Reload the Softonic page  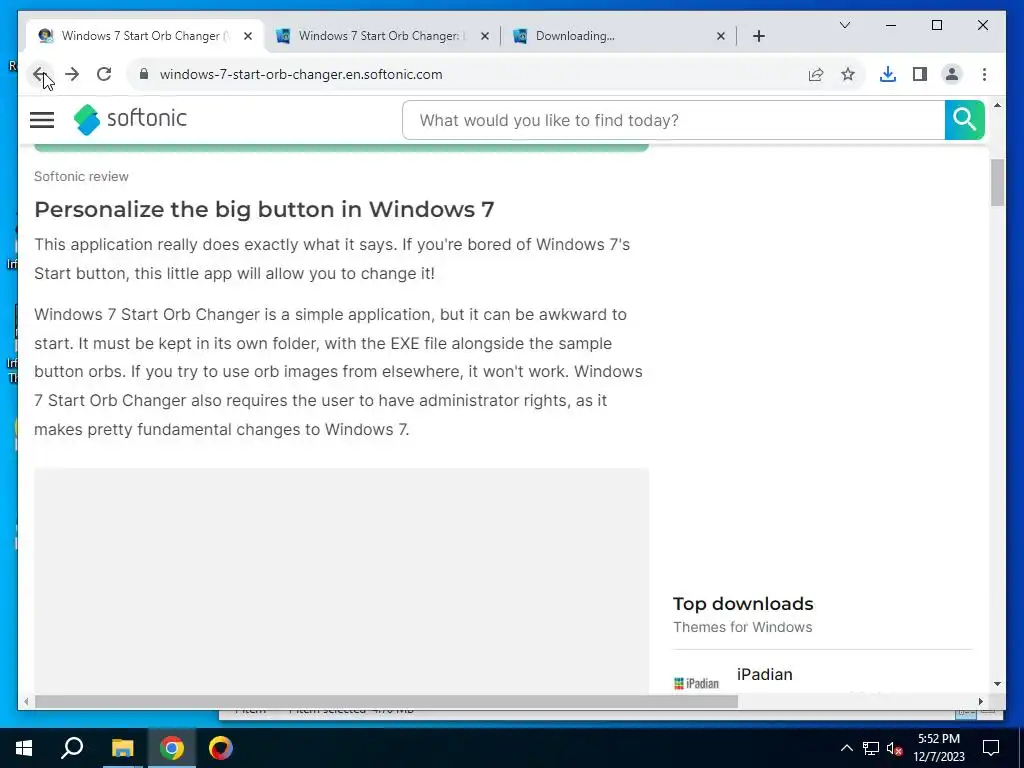click(x=104, y=74)
